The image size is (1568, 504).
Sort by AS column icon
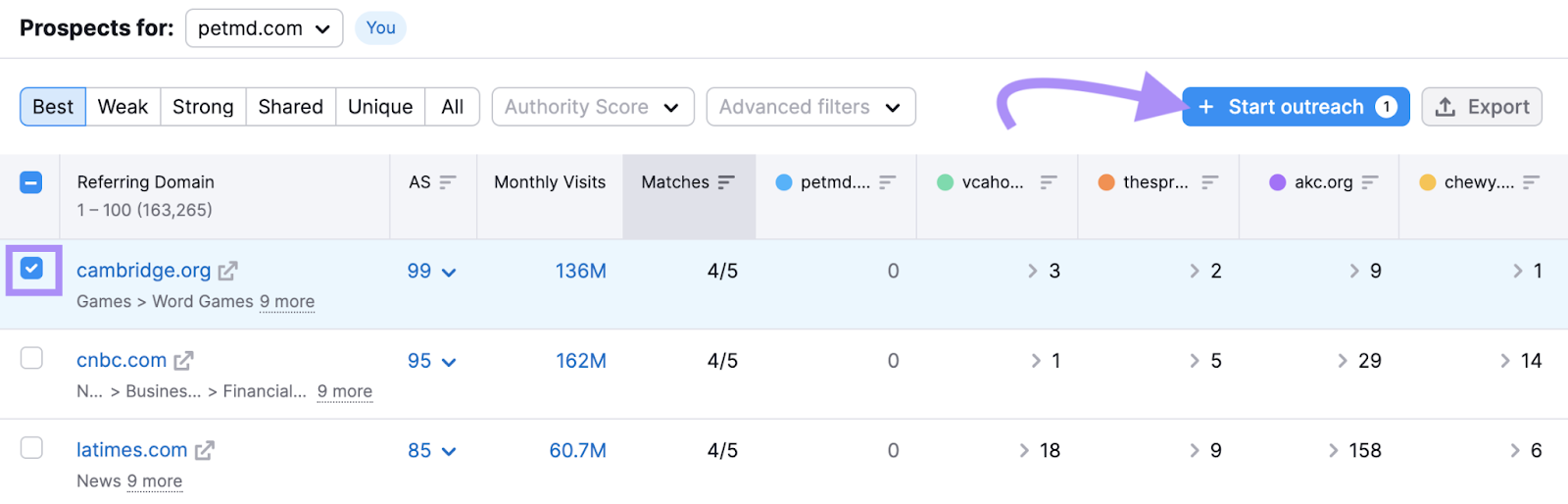point(448,182)
